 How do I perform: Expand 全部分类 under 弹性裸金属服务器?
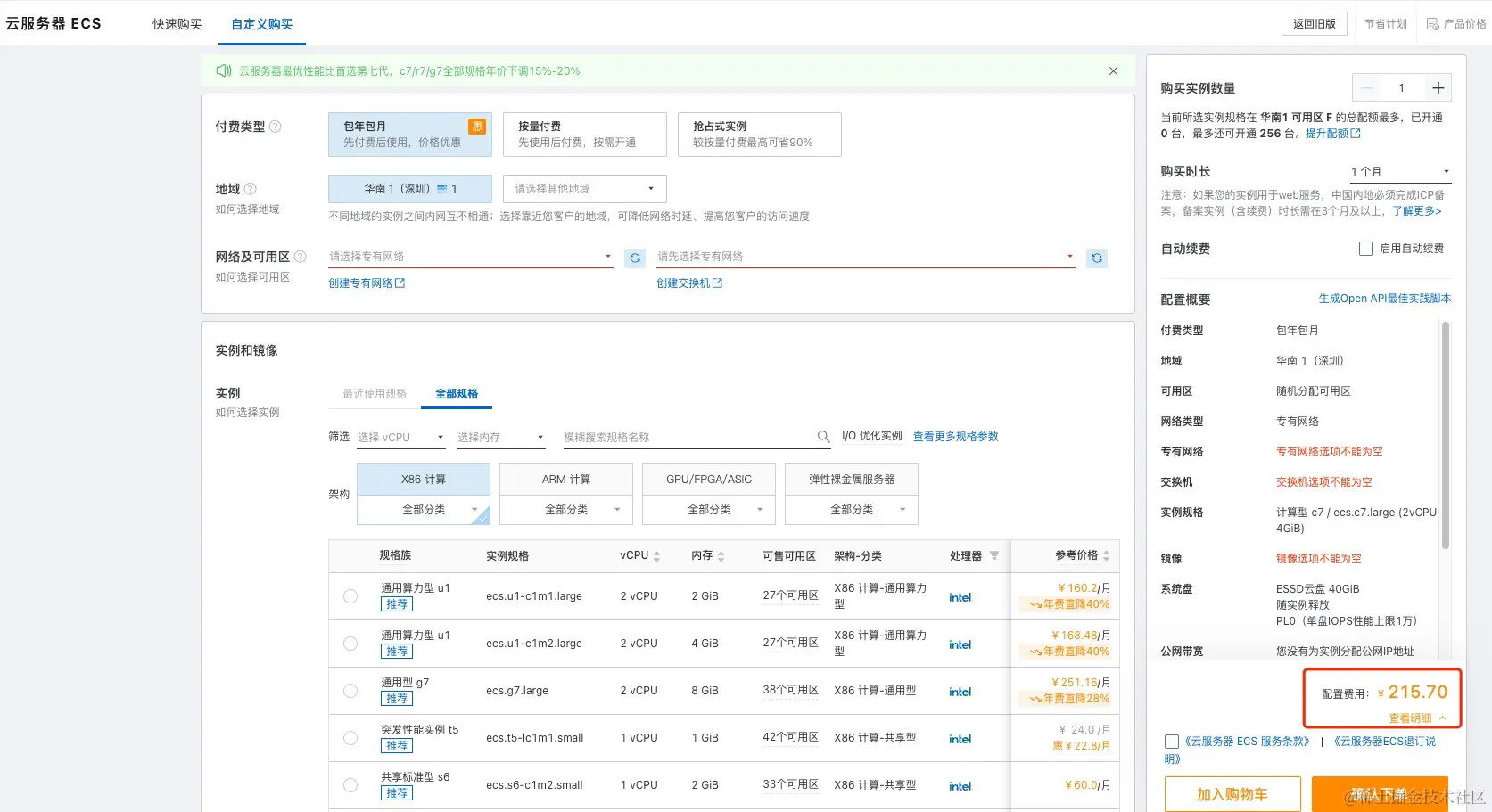(x=852, y=510)
